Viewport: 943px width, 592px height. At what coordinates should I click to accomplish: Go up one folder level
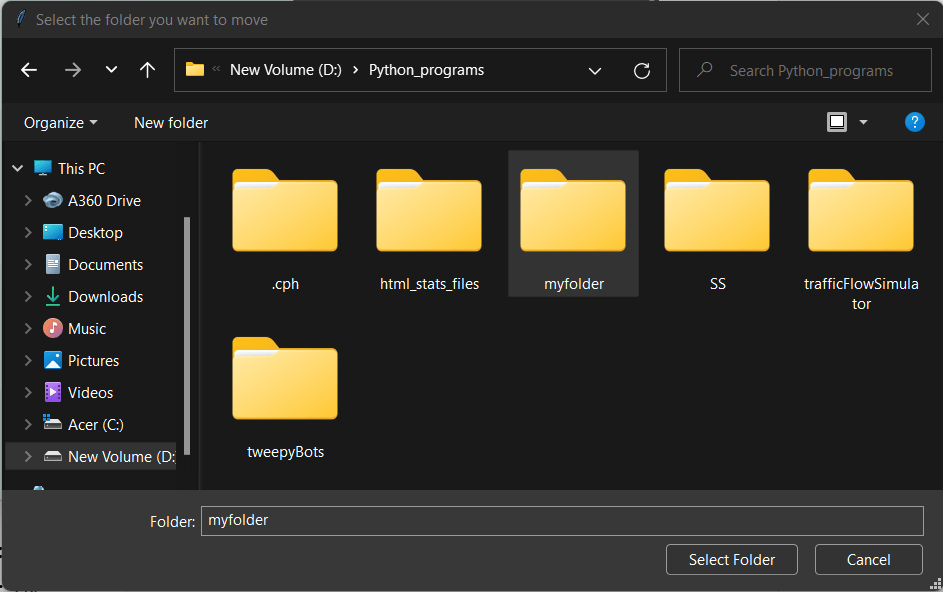(146, 69)
